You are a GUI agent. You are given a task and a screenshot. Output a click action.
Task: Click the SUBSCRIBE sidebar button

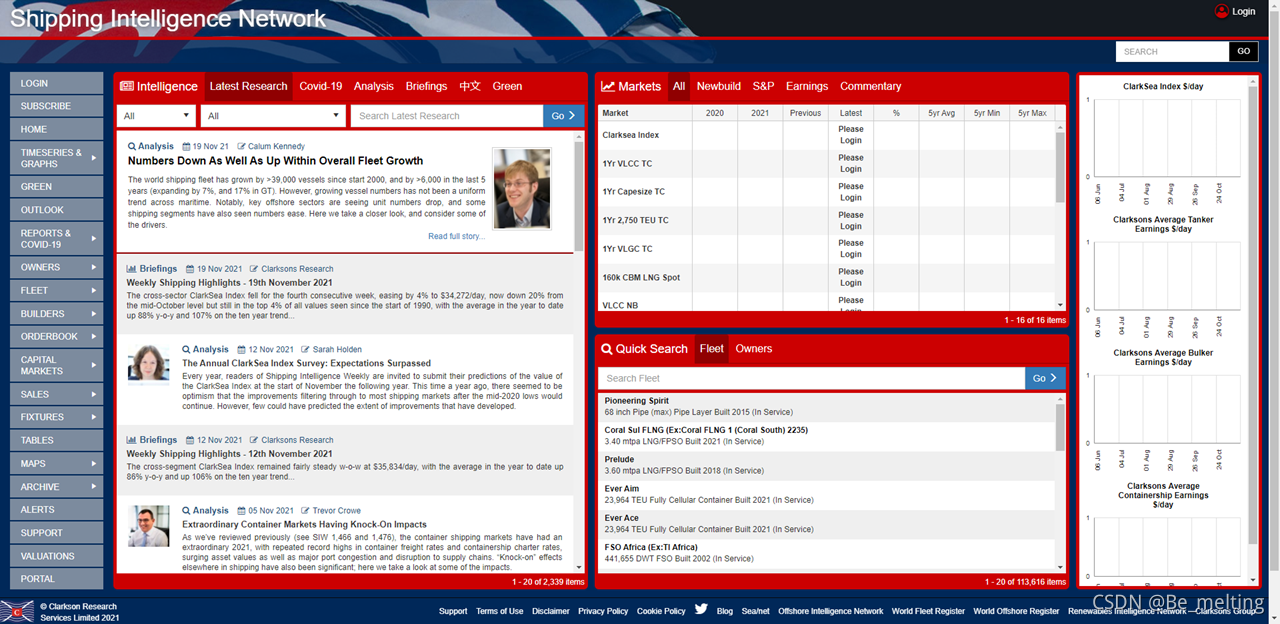[57, 106]
